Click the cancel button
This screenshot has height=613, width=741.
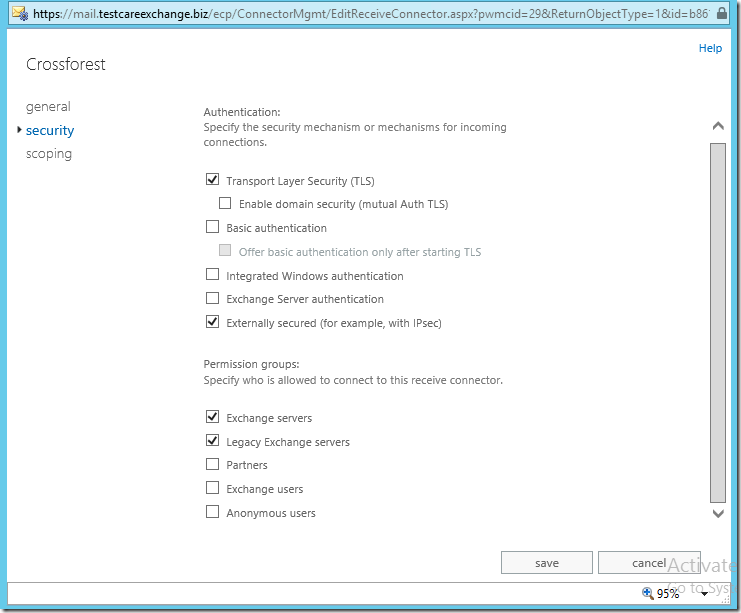click(x=649, y=562)
